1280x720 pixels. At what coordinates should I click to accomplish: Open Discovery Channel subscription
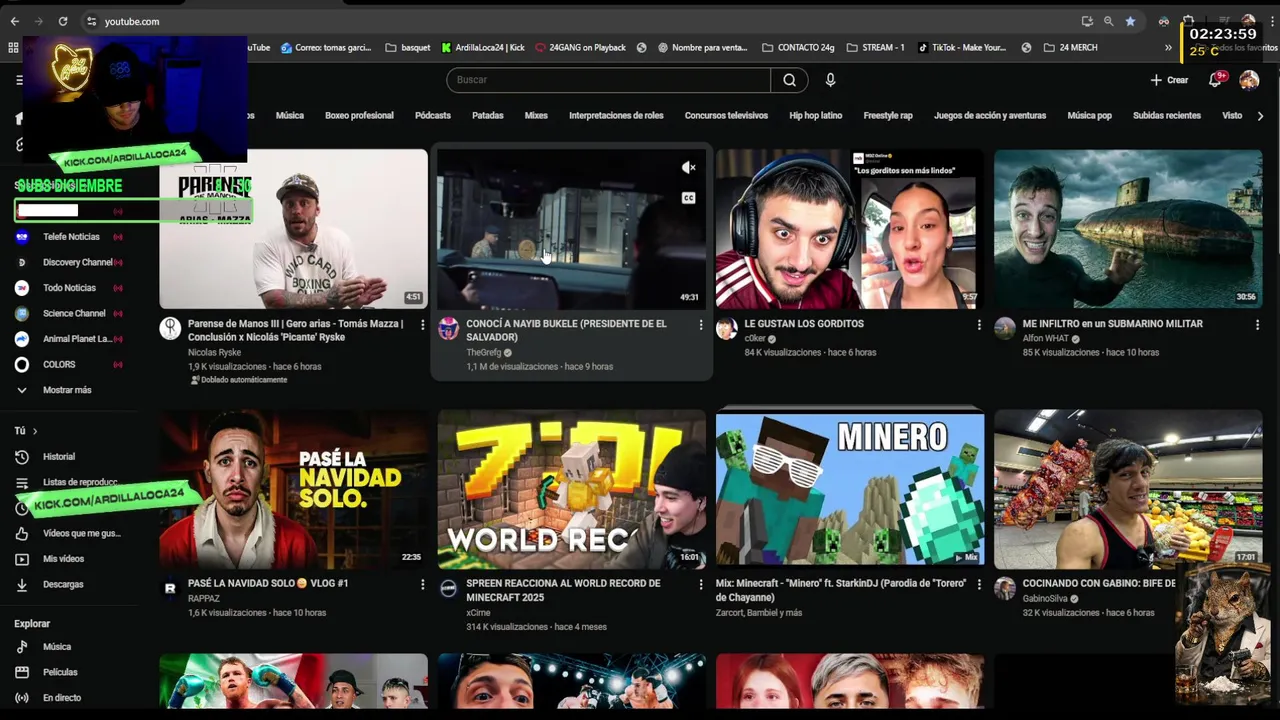click(77, 263)
